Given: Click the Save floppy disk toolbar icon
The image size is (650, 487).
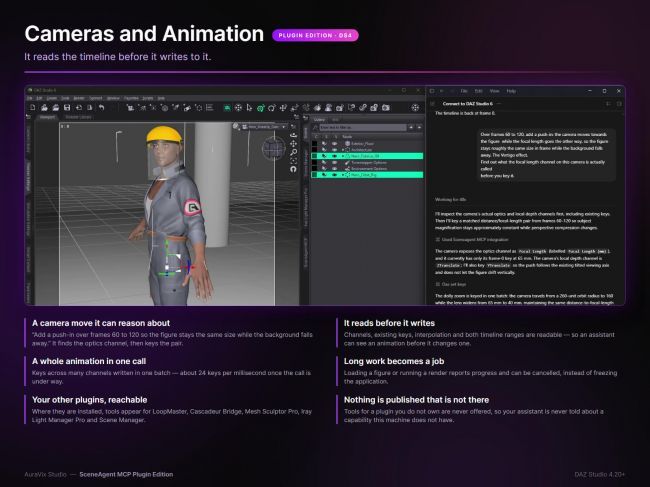Looking at the screenshot, I should (x=67, y=108).
